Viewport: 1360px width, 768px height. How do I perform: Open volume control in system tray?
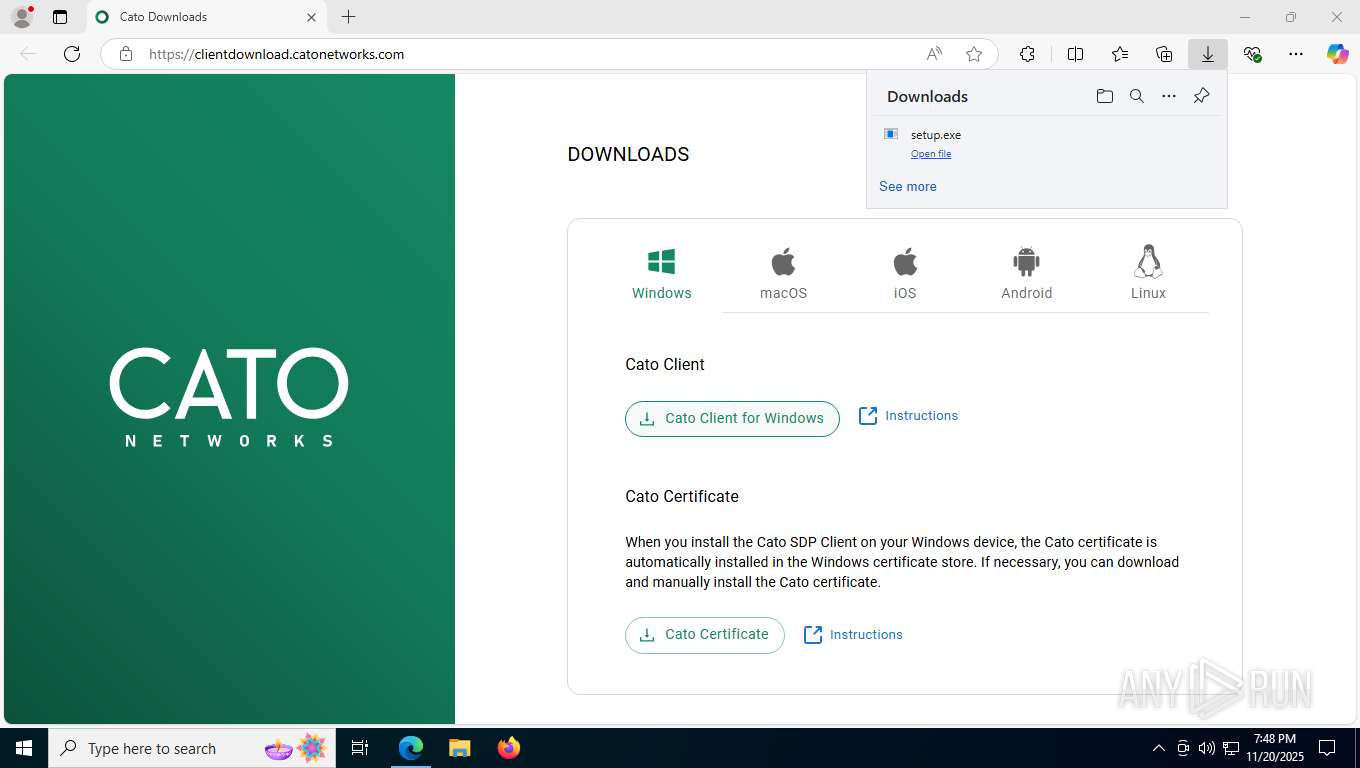[1207, 748]
